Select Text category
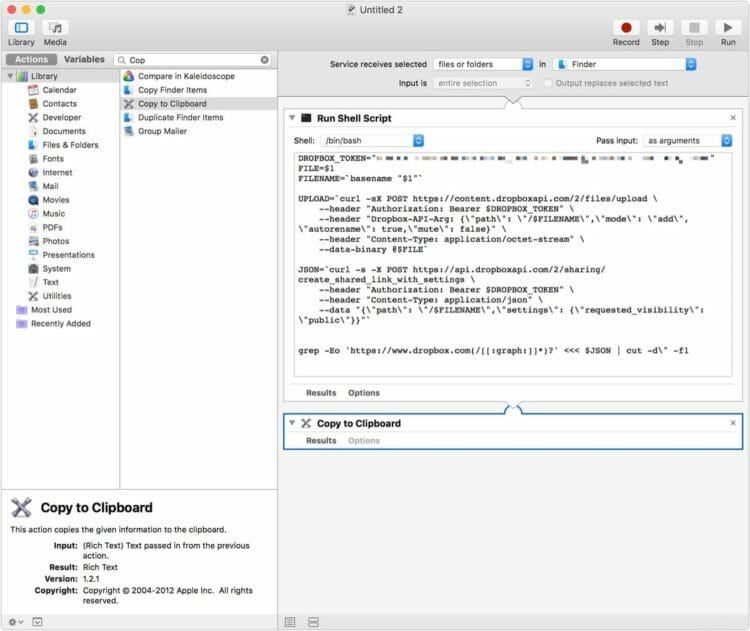The height and width of the screenshot is (631, 750). tap(50, 282)
